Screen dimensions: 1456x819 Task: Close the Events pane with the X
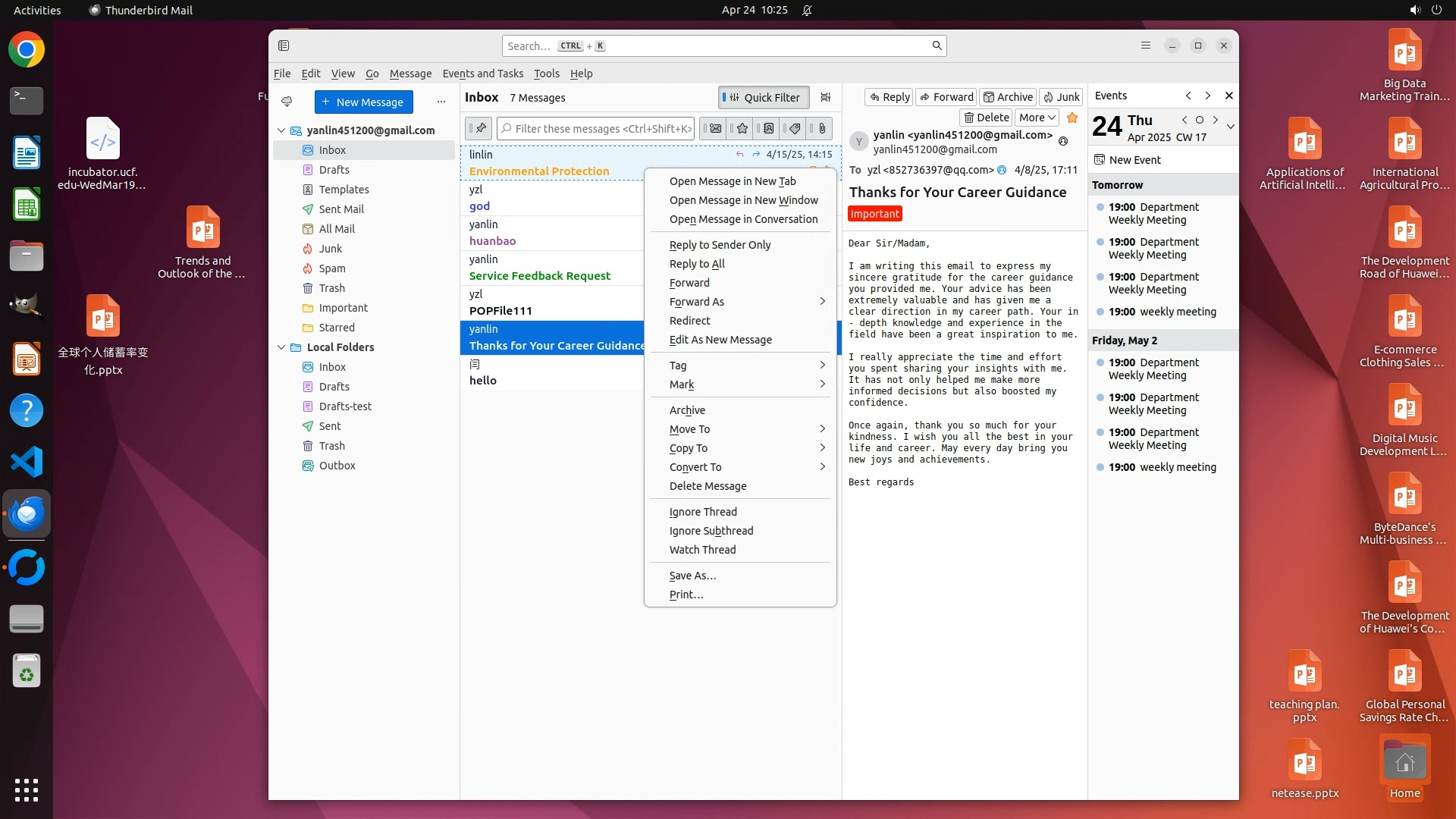click(1229, 96)
